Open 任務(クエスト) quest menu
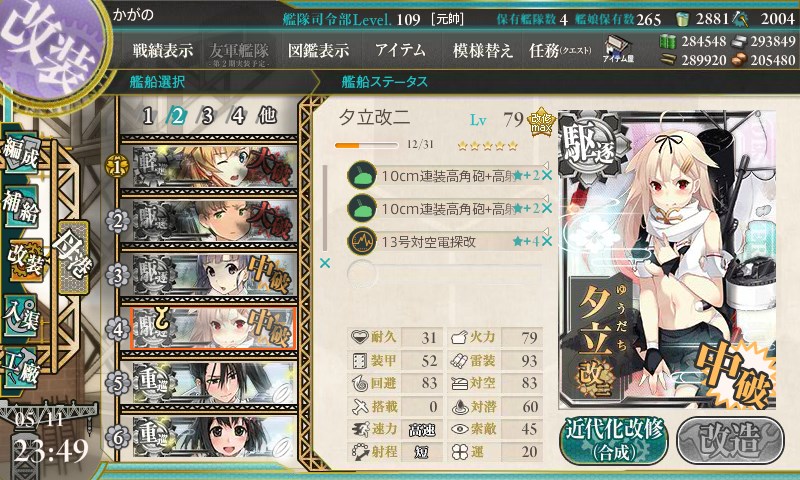Image resolution: width=800 pixels, height=480 pixels. coord(560,50)
